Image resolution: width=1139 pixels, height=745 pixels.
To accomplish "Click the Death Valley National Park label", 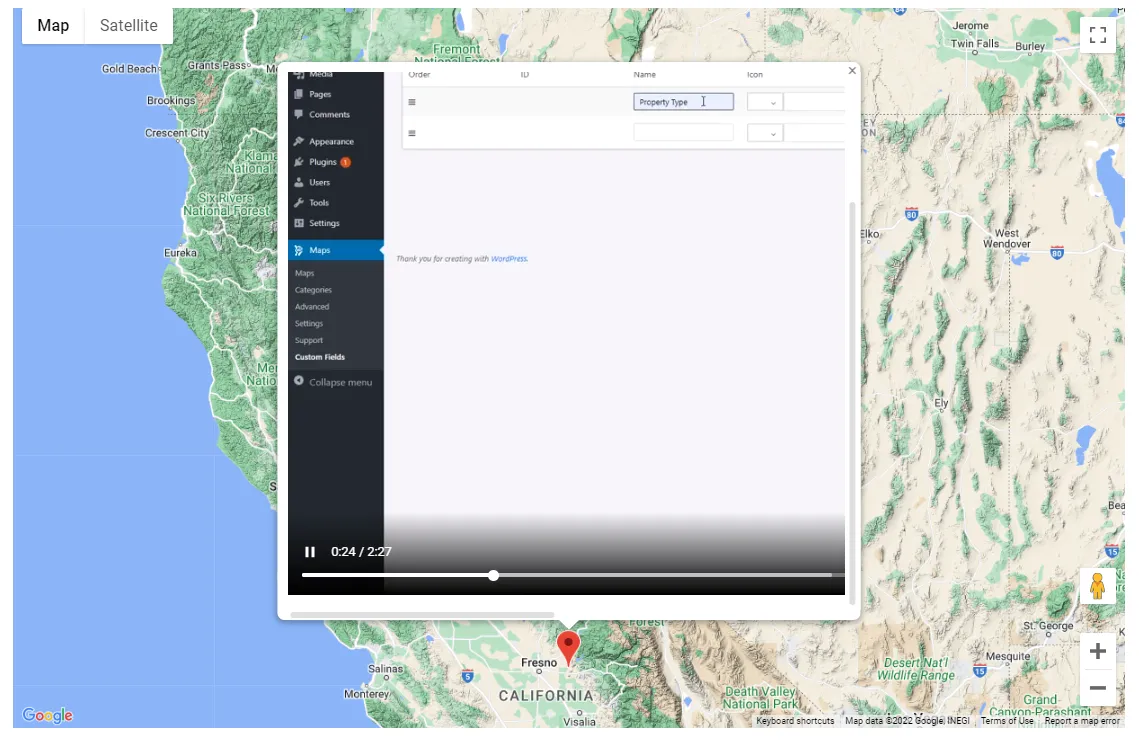I will click(x=761, y=698).
